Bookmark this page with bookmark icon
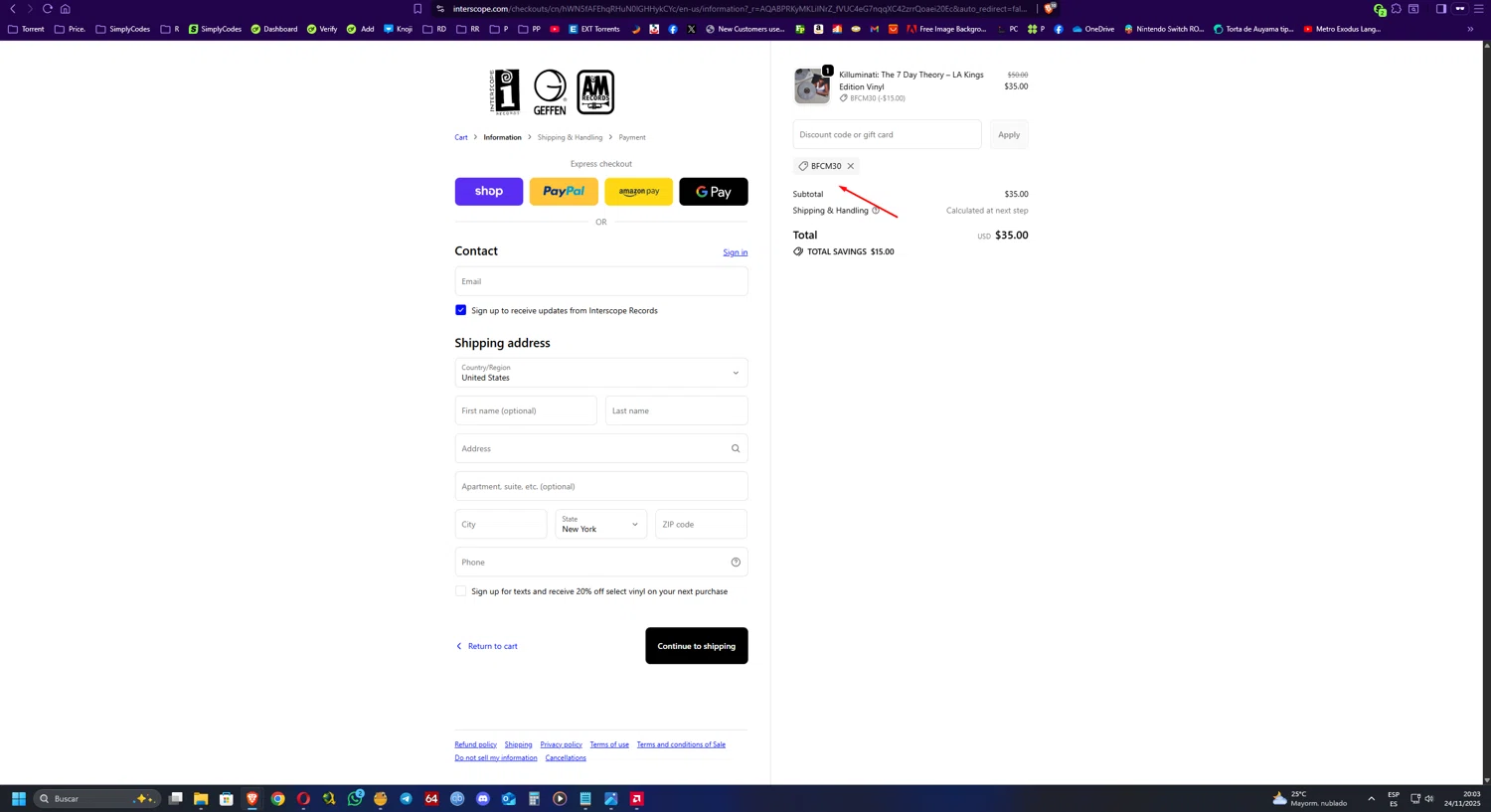The height and width of the screenshot is (812, 1491). point(417,9)
